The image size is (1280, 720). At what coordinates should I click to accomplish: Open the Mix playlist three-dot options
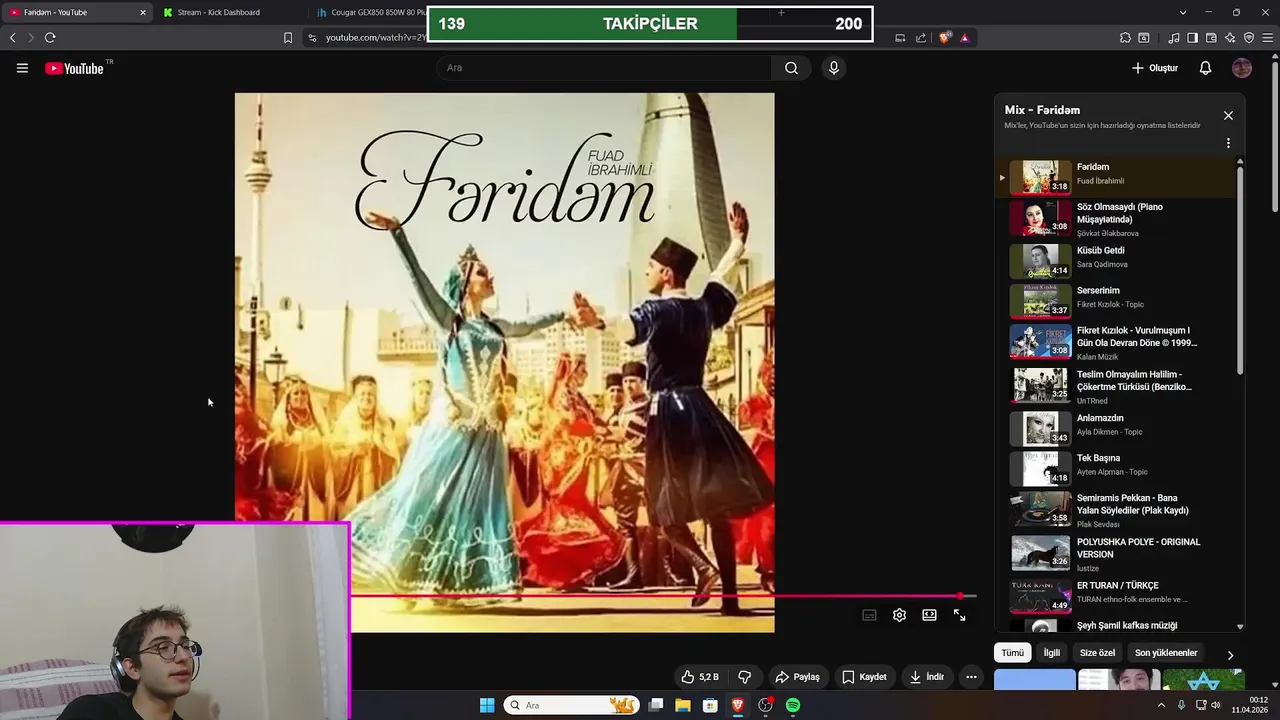click(x=1228, y=143)
